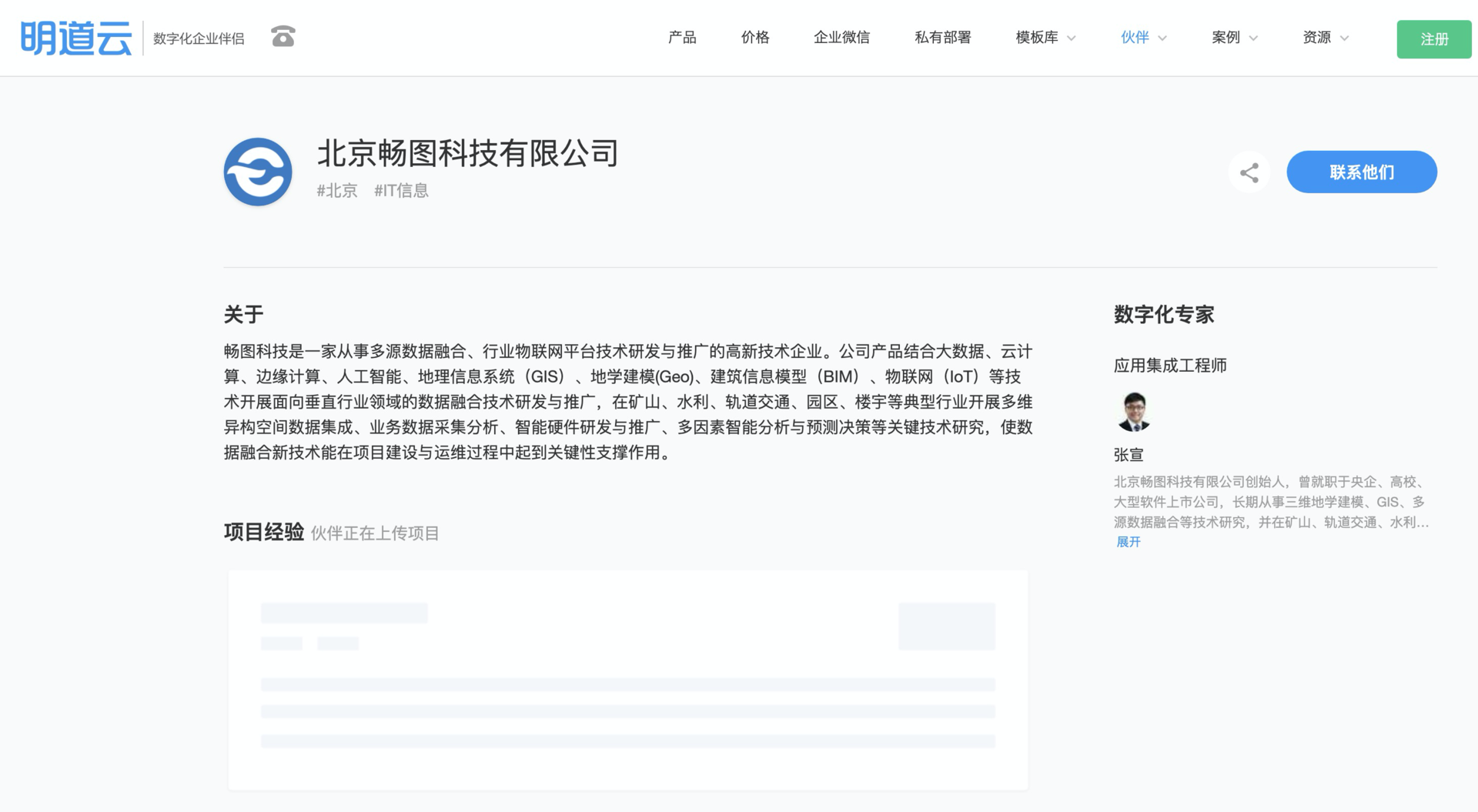Viewport: 1478px width, 812px height.
Task: Expand the 资源 dropdown menu
Action: (x=1325, y=38)
